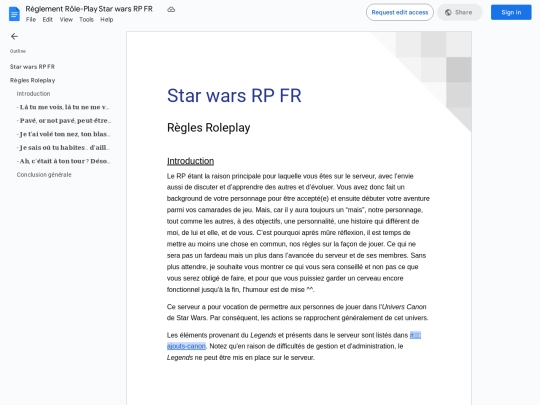The image size is (540, 405).
Task: Click the globe icon in Share button
Action: (x=448, y=12)
